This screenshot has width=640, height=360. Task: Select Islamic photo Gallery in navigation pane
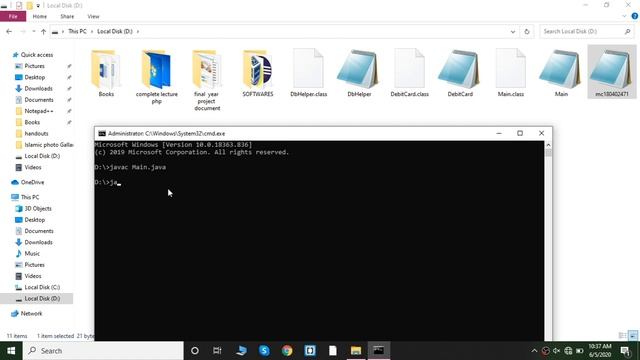[44, 145]
